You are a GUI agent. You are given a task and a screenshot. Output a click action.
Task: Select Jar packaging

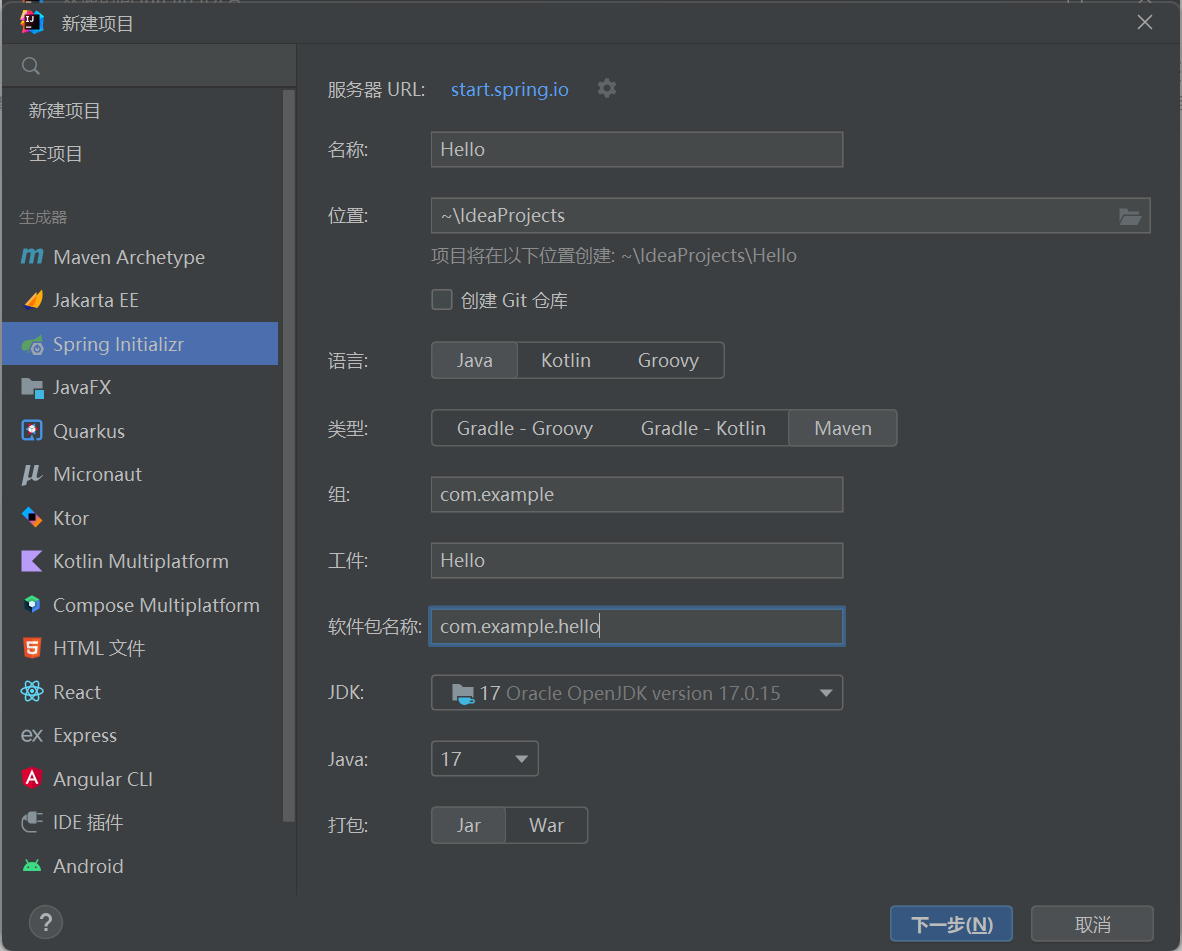[x=468, y=825]
